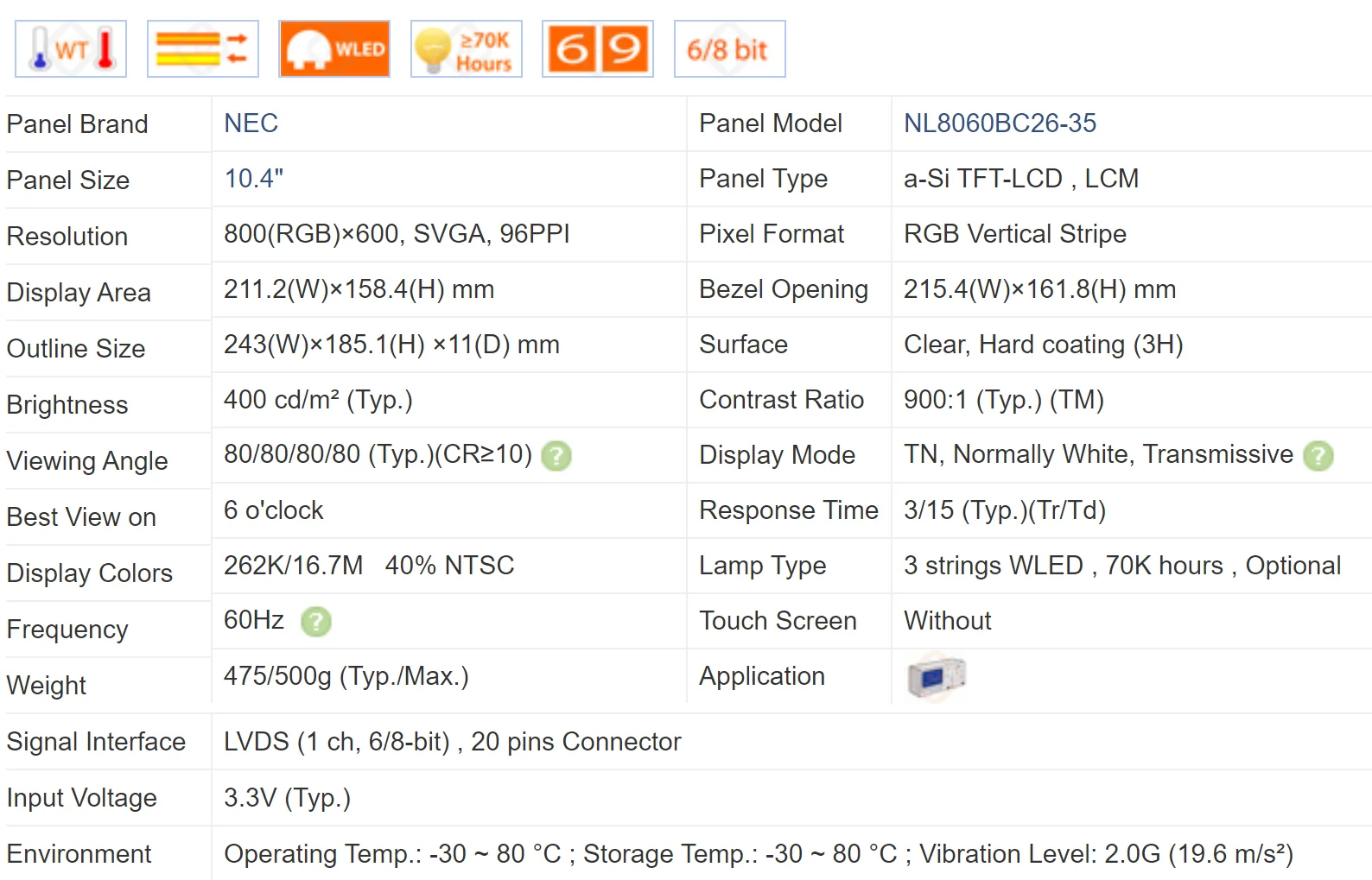Click the "Brightness" label
Image resolution: width=1372 pixels, height=880 pixels.
coord(67,405)
